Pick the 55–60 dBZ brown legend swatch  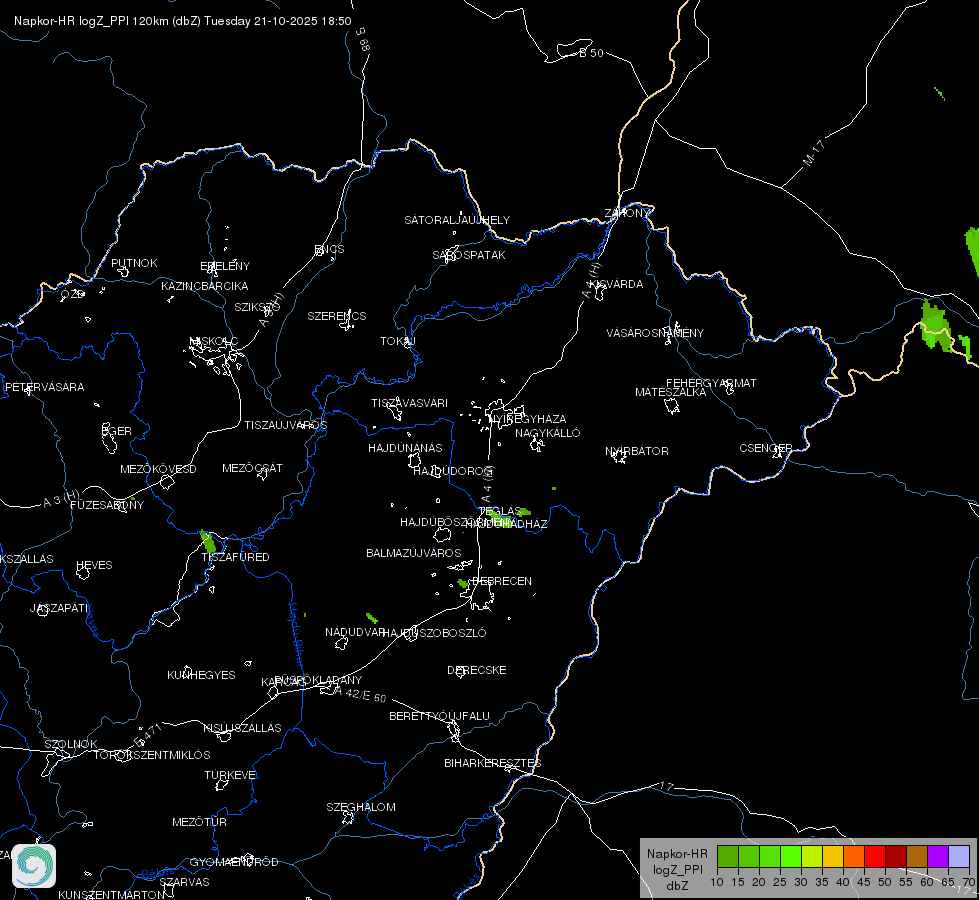point(917,856)
